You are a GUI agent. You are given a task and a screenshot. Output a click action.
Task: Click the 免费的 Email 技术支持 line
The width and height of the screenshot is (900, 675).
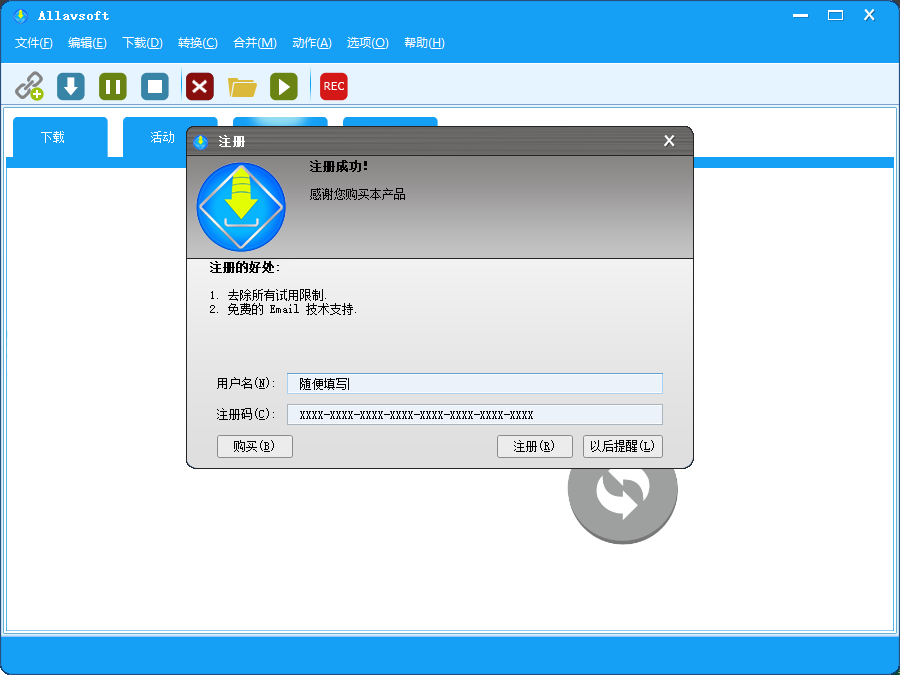[283, 309]
